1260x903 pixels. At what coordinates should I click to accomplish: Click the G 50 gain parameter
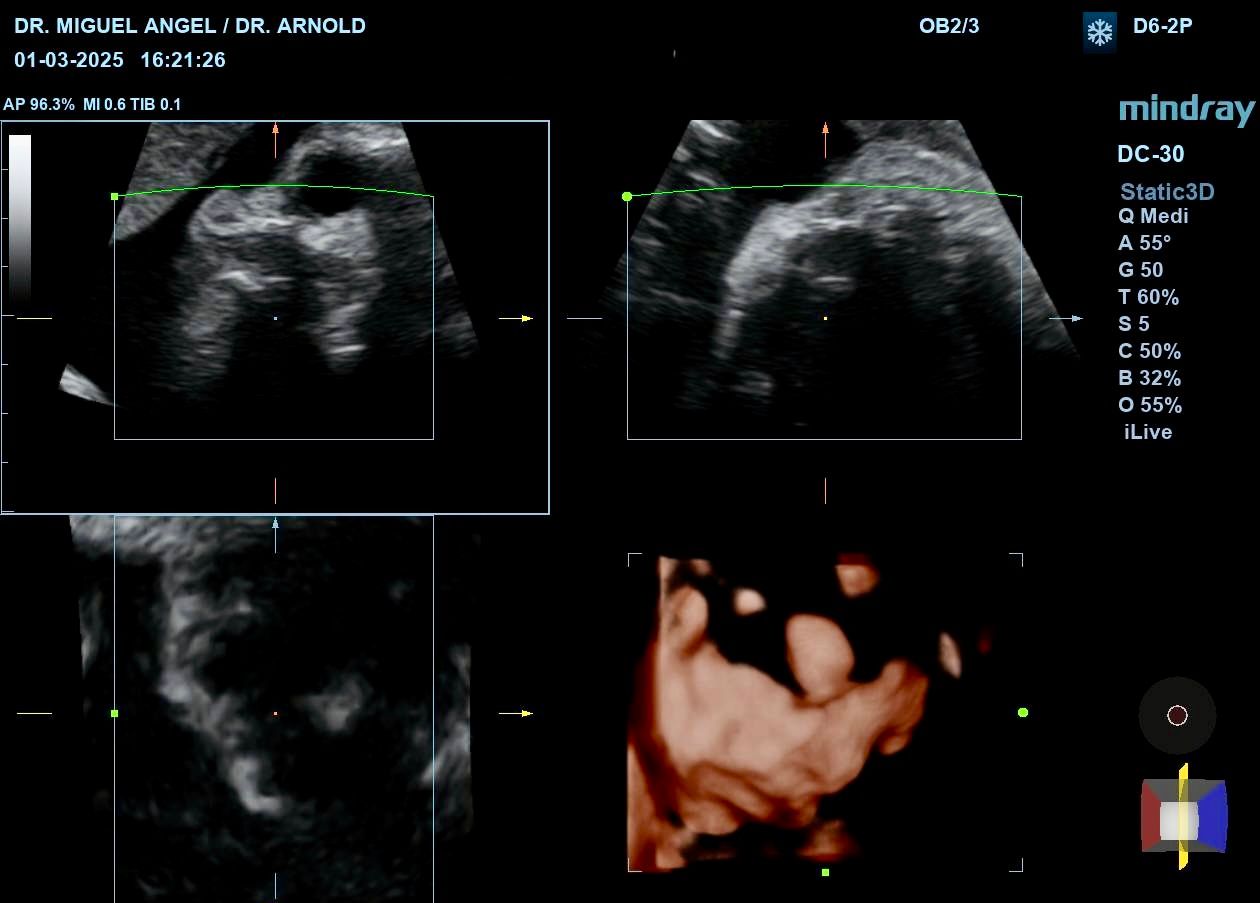1141,270
